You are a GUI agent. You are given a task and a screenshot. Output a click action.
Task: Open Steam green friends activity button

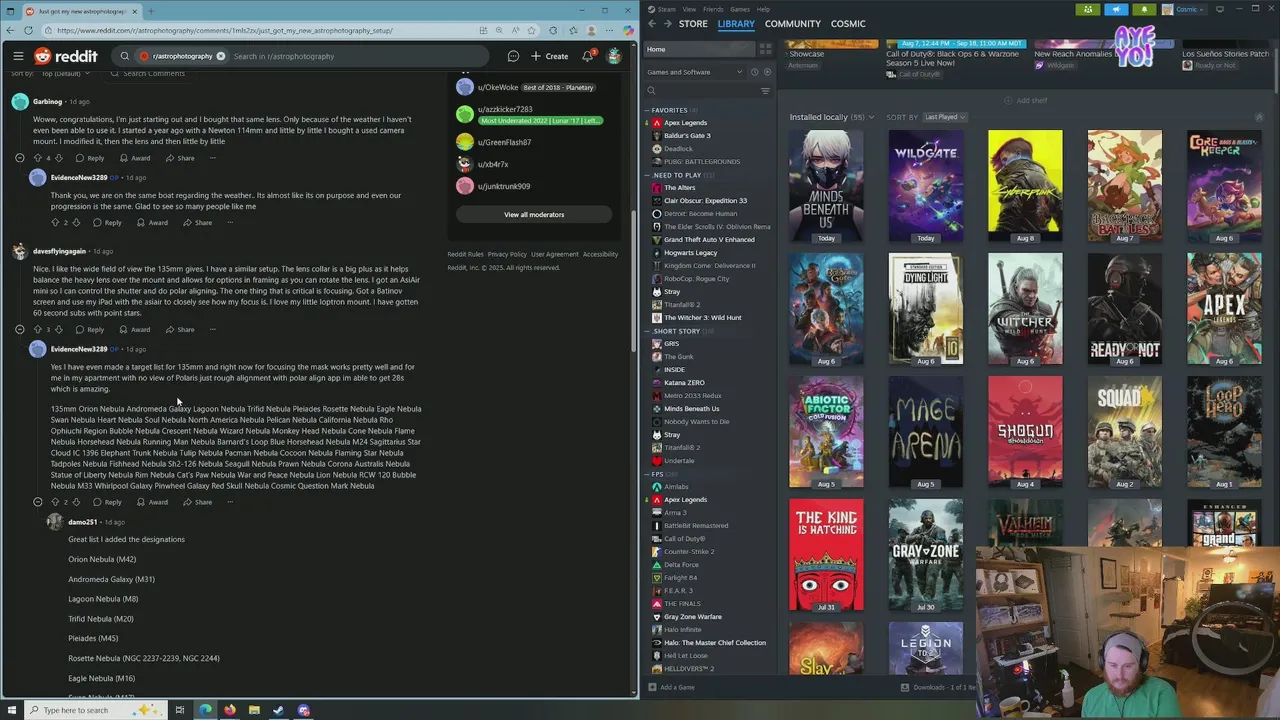coord(1088,9)
